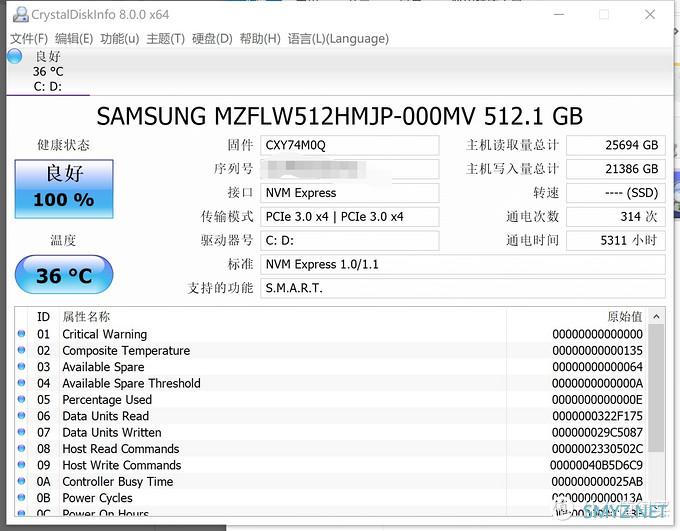Click rotation rate value ---- (SSD)
The image size is (680, 531).
616,193
